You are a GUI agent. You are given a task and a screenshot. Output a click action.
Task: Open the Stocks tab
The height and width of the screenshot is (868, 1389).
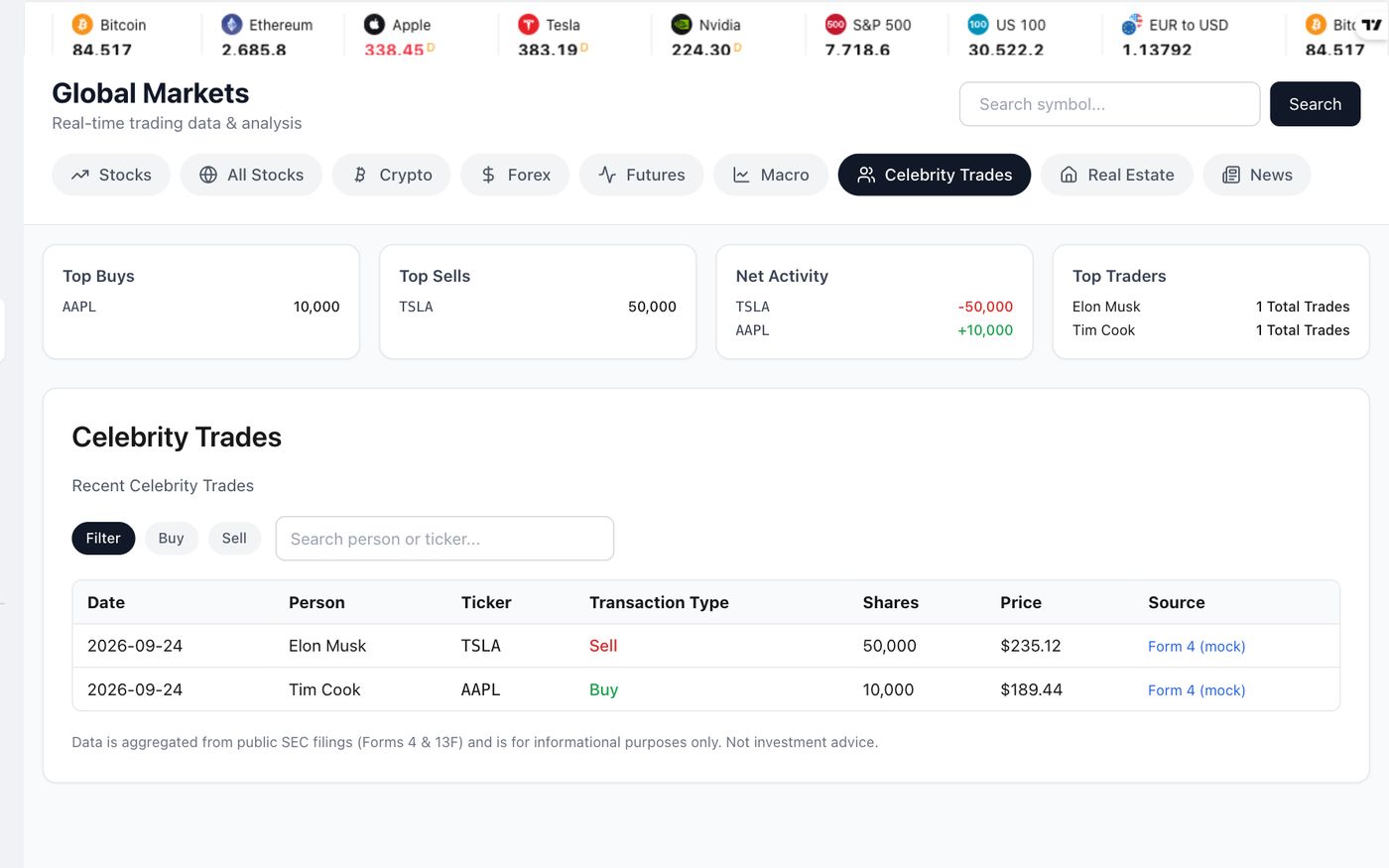click(x=111, y=175)
